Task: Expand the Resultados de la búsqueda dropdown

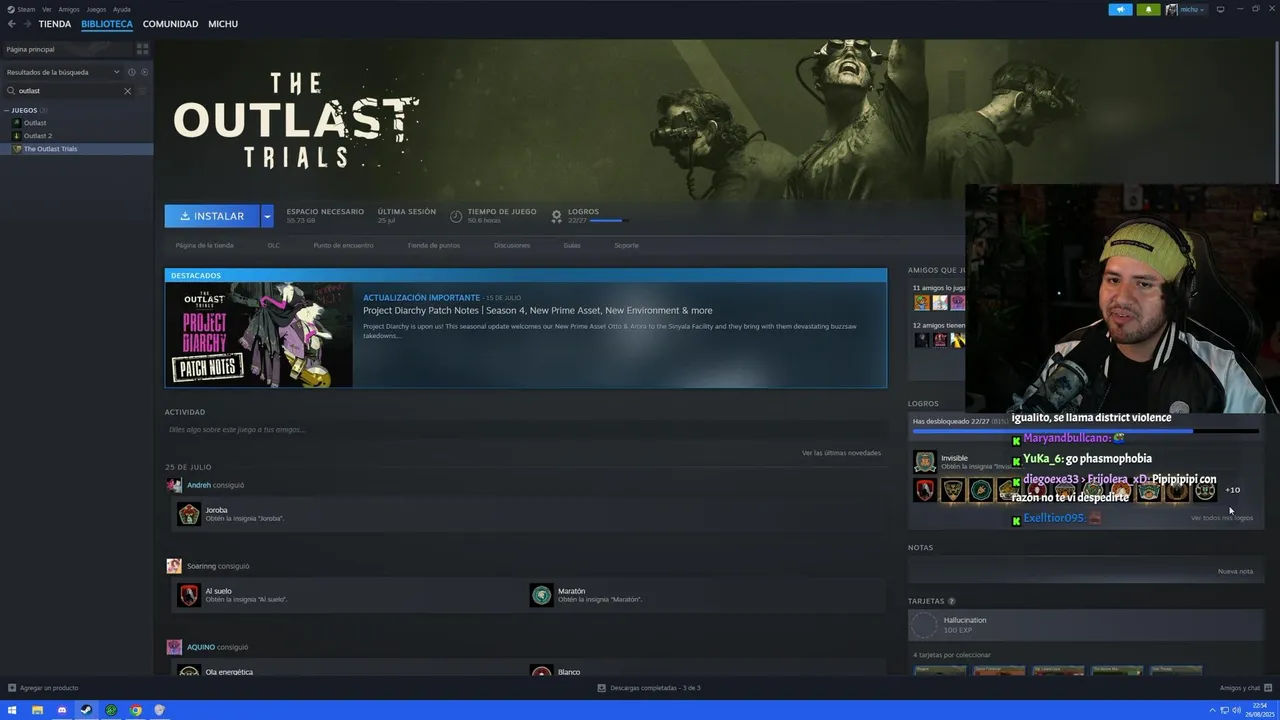Action: pyautogui.click(x=62, y=72)
